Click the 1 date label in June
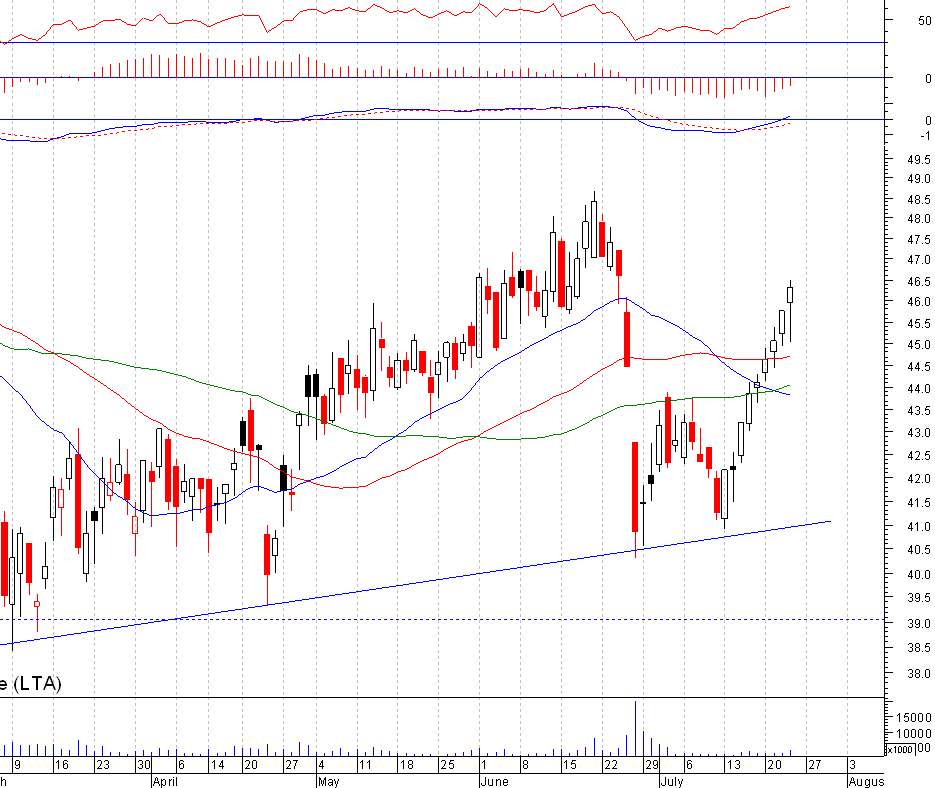The image size is (935, 788). (x=484, y=765)
